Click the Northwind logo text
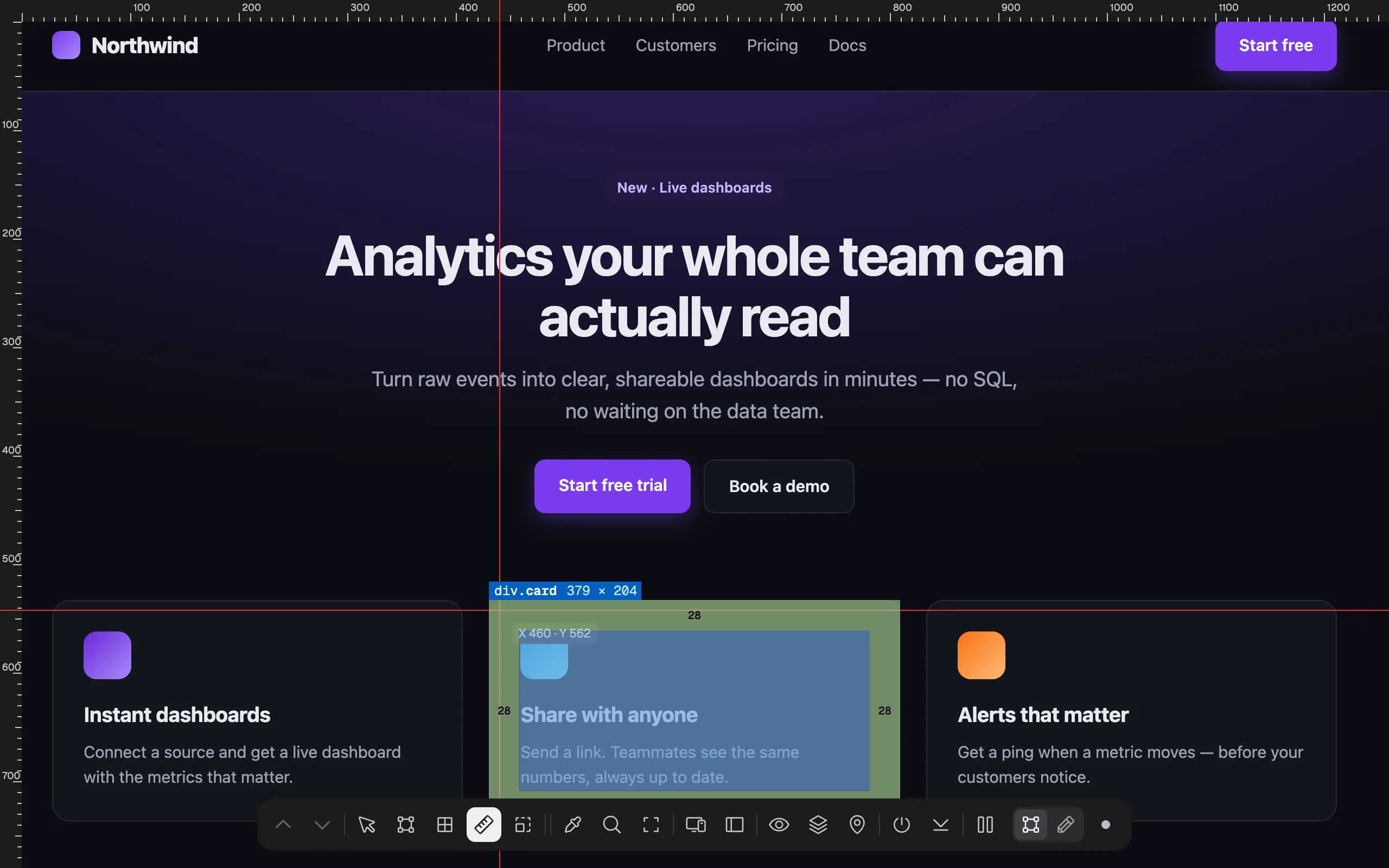Viewport: 1389px width, 868px height. 145,46
